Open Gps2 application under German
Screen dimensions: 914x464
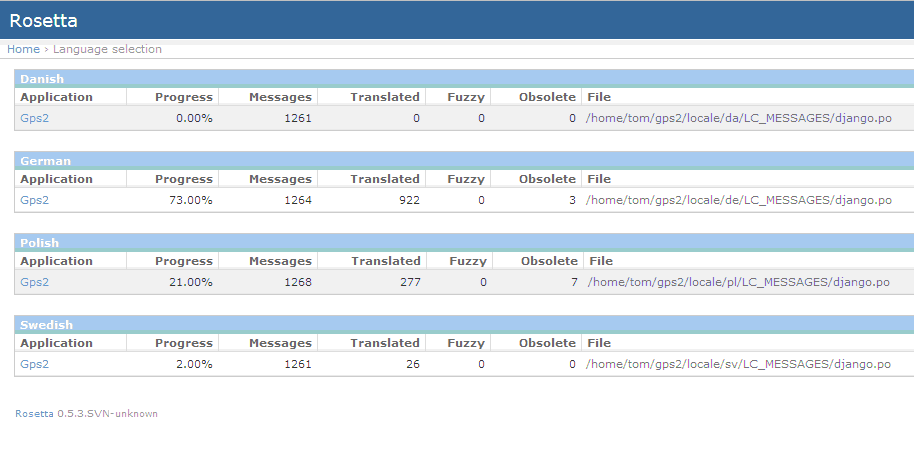[x=34, y=200]
